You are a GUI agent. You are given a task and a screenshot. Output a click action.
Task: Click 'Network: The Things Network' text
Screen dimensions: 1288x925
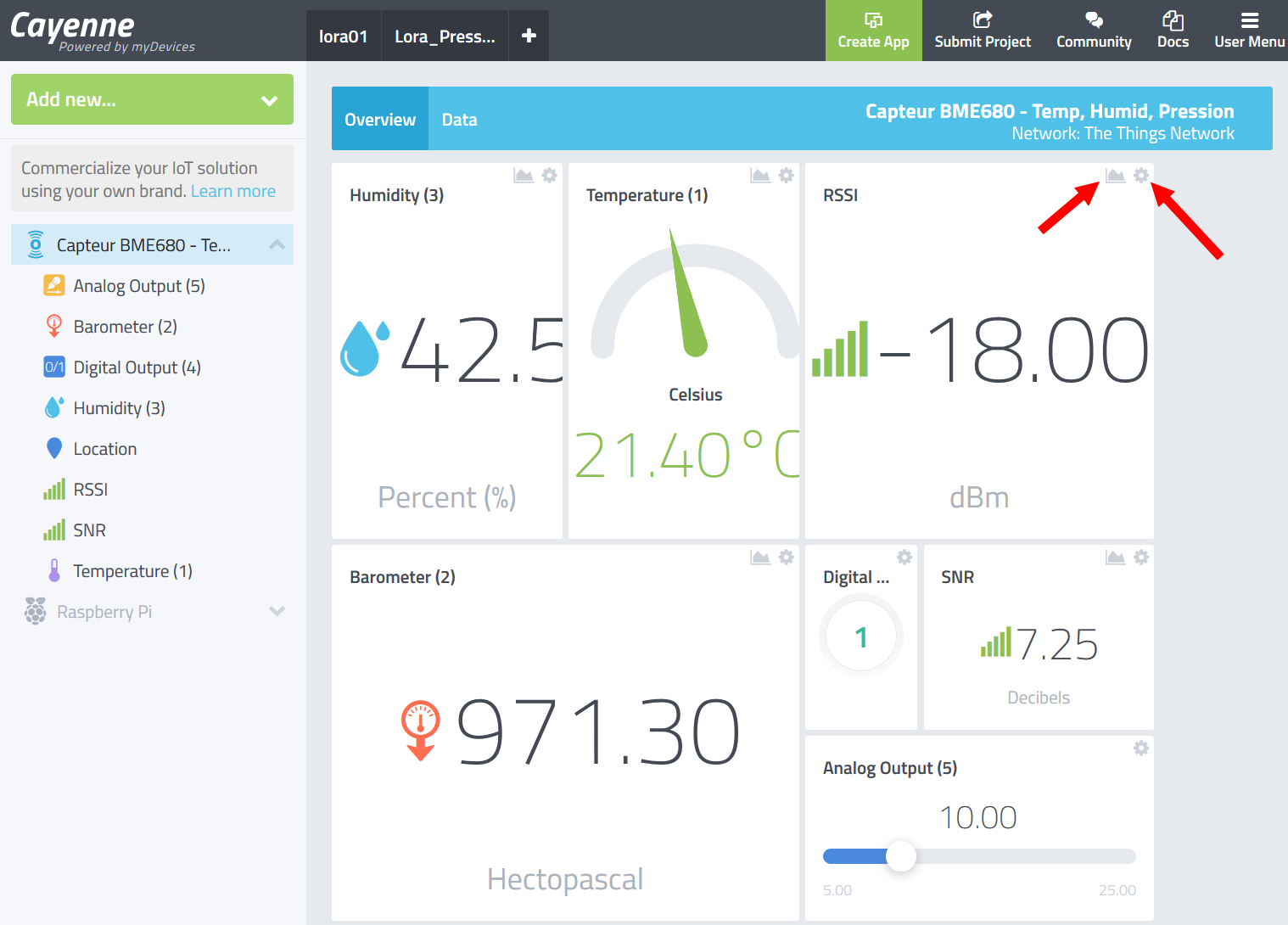pyautogui.click(x=1123, y=133)
